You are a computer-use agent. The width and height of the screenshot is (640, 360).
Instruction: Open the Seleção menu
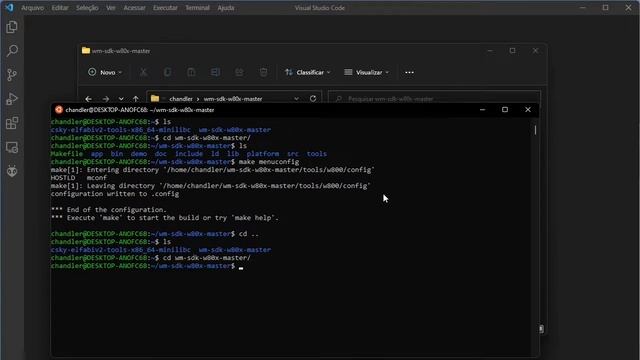pyautogui.click(x=87, y=8)
